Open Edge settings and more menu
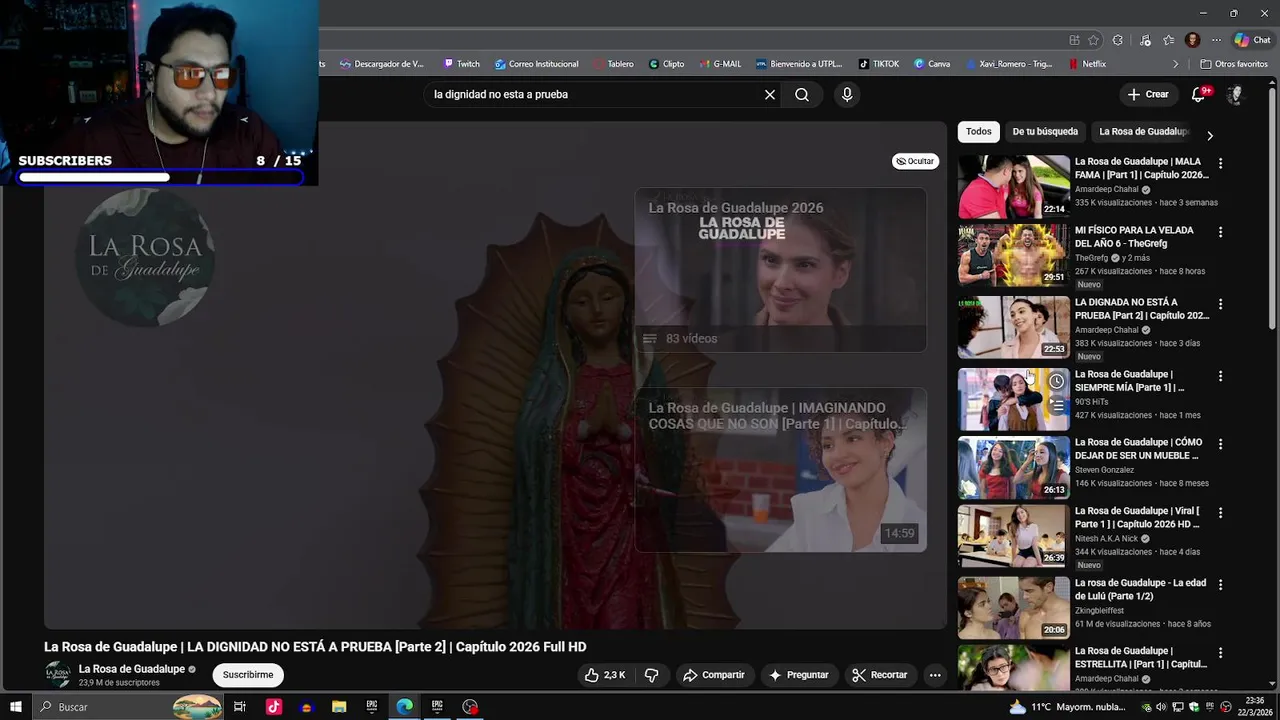This screenshot has height=720, width=1280. point(1216,40)
